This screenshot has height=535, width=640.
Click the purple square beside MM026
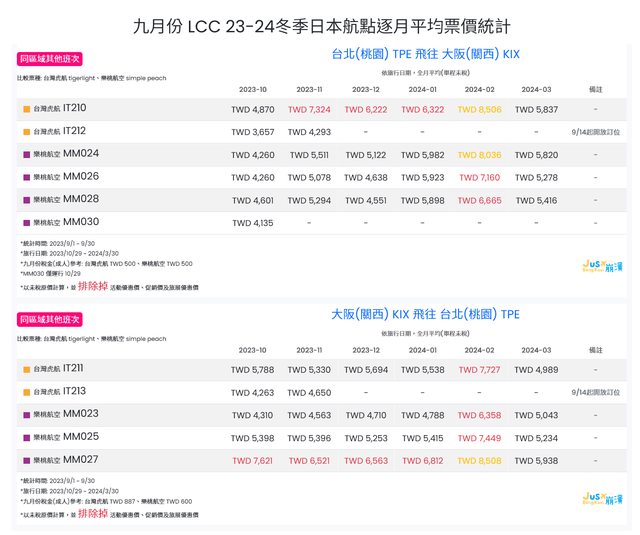pyautogui.click(x=26, y=178)
